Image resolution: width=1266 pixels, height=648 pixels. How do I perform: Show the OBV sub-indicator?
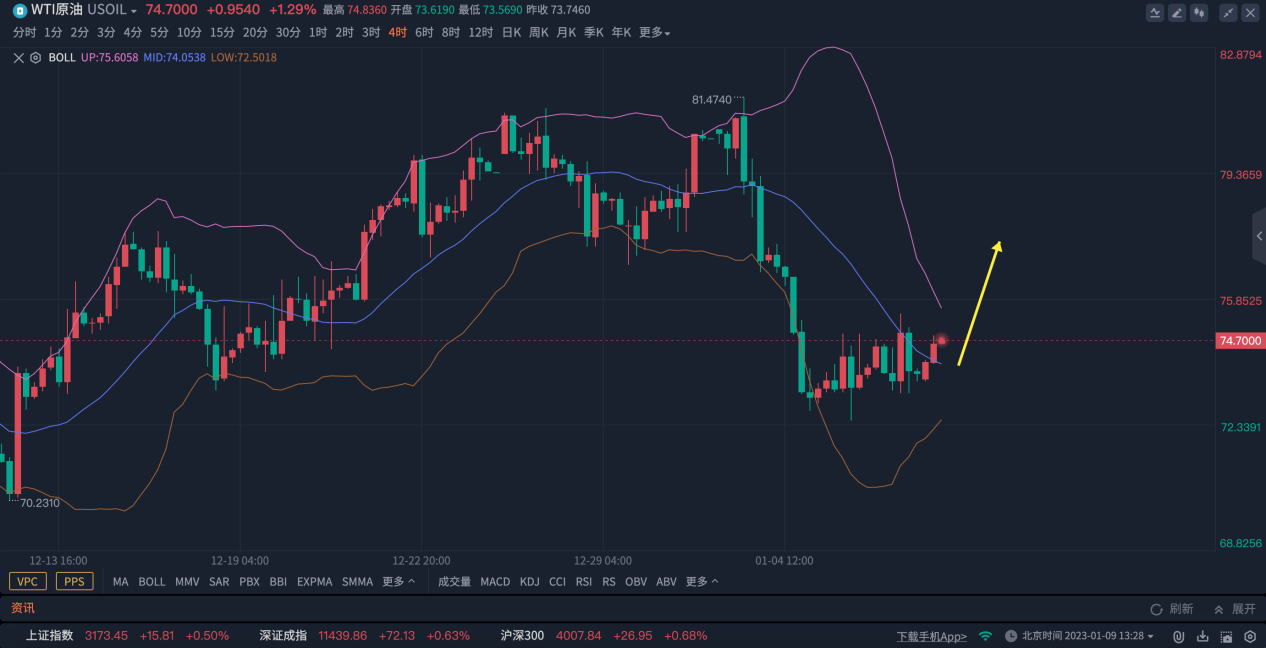636,581
